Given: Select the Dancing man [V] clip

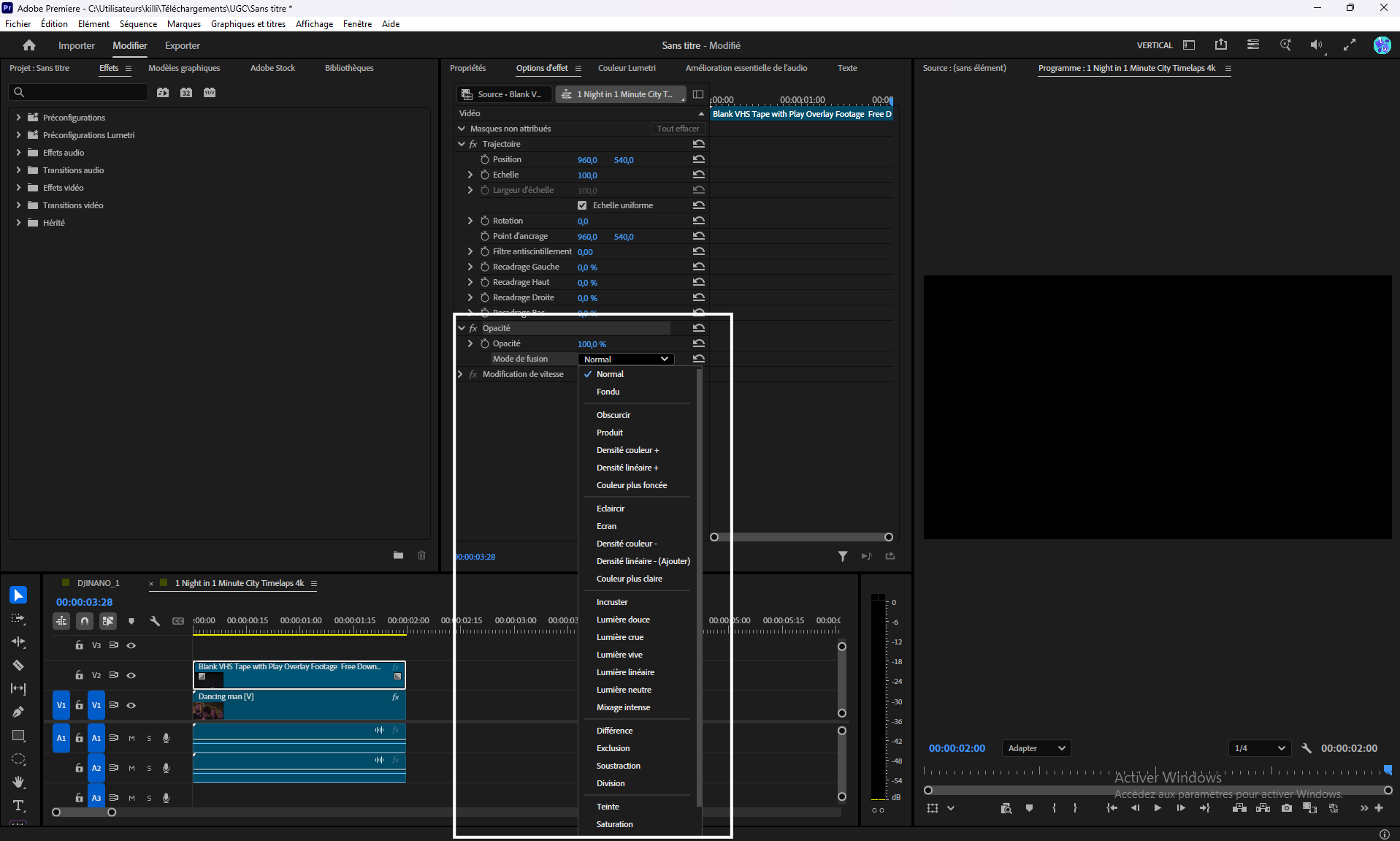Looking at the screenshot, I should (x=299, y=706).
